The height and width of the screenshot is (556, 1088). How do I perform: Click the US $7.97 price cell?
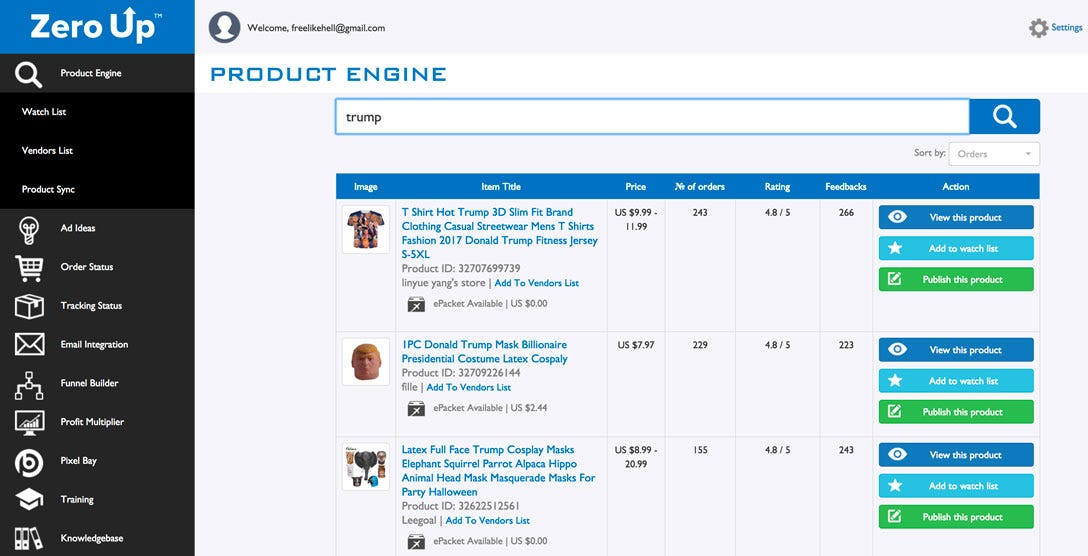coord(636,345)
